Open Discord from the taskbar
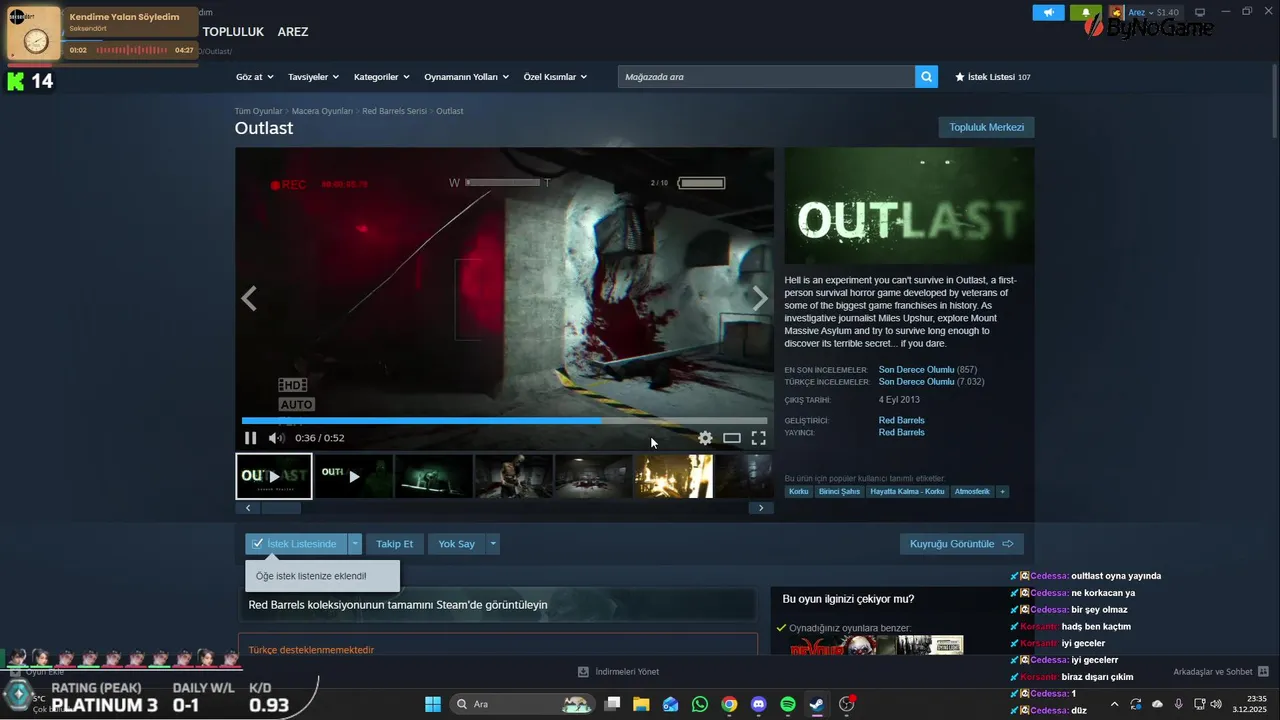This screenshot has width=1280, height=720. pos(759,704)
